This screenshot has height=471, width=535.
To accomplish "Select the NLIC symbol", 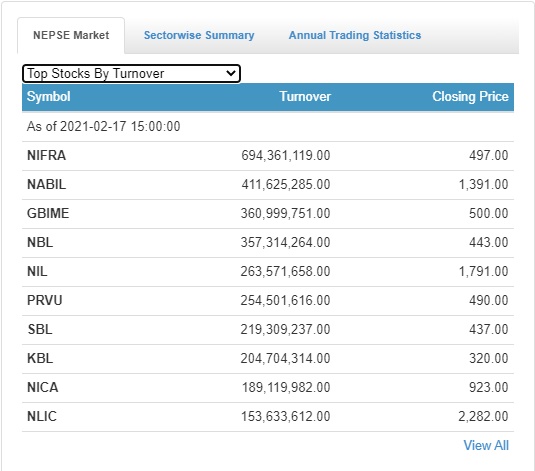I will coord(42,416).
